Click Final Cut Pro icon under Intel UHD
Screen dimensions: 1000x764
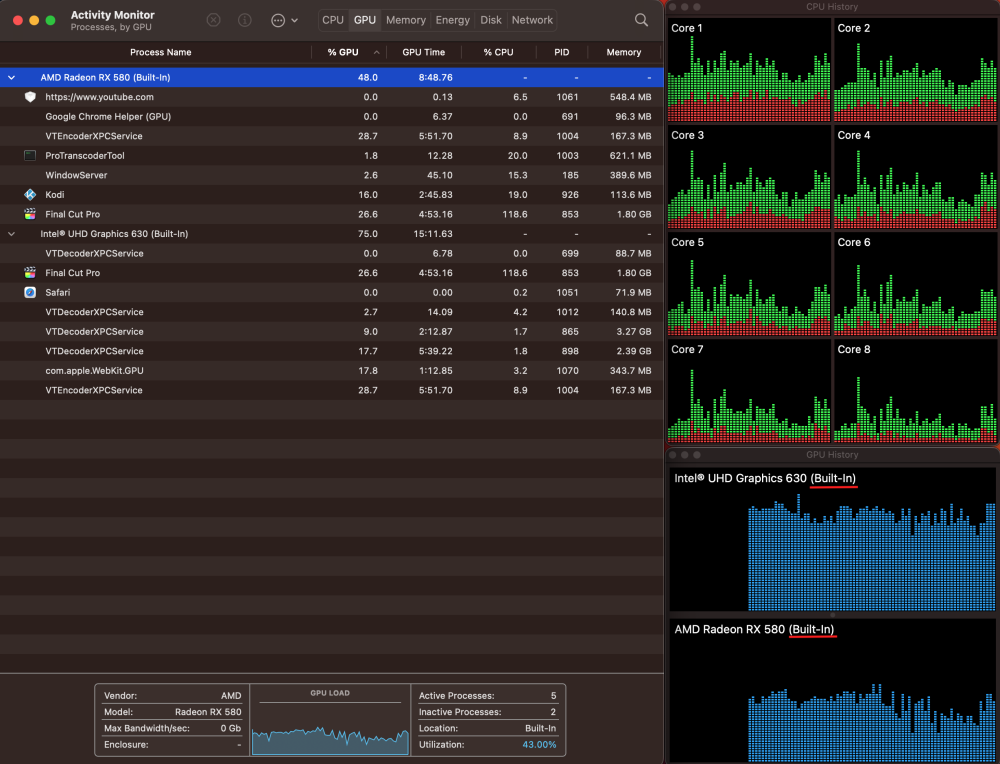30,273
